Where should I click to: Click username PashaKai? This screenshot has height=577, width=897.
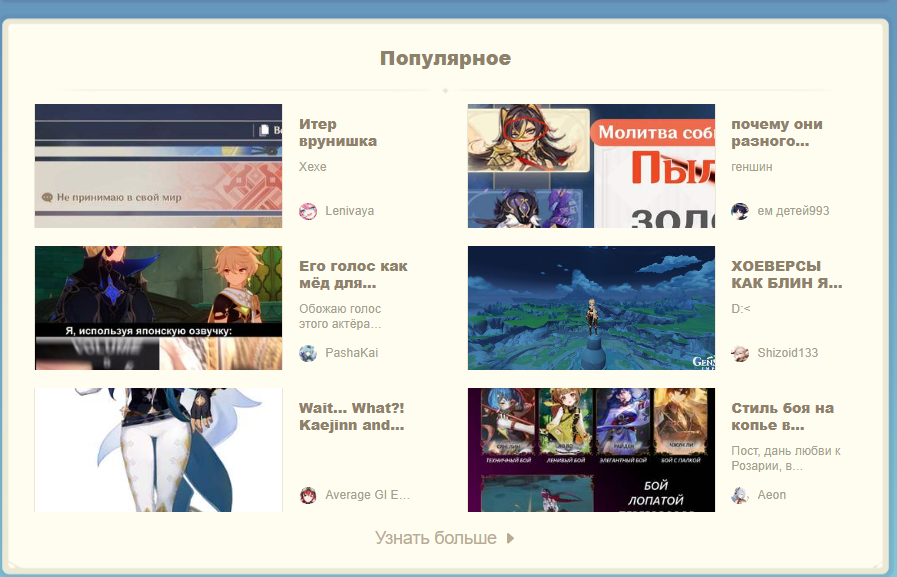(x=351, y=353)
